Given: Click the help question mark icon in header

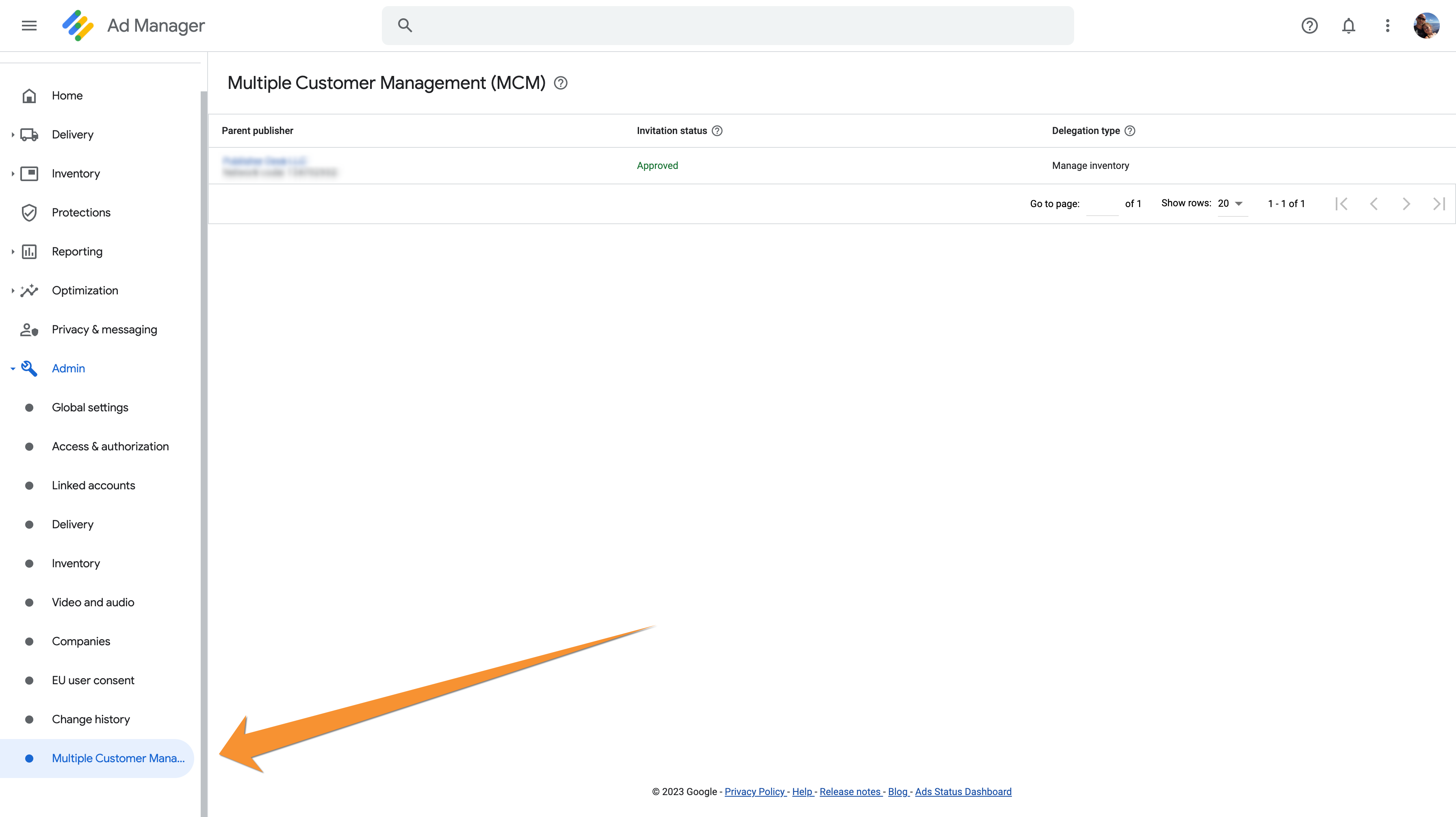Looking at the screenshot, I should coord(1309,26).
